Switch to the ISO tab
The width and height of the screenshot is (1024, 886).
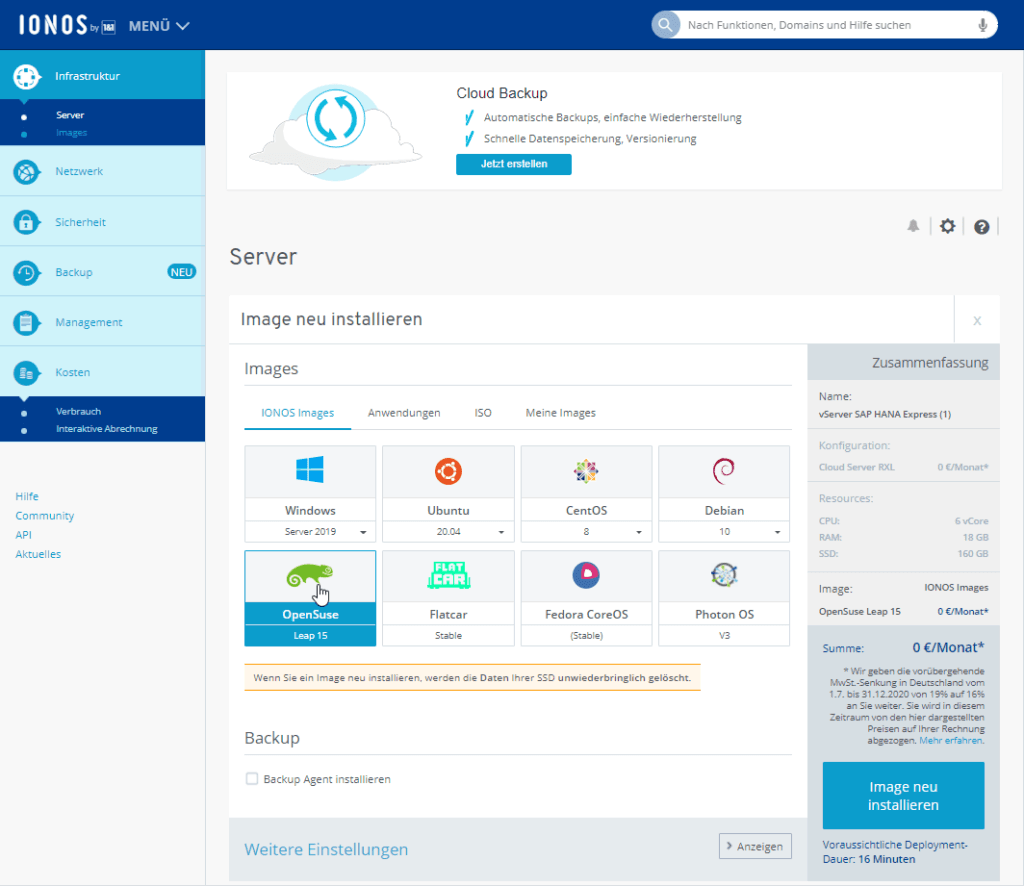(x=483, y=413)
